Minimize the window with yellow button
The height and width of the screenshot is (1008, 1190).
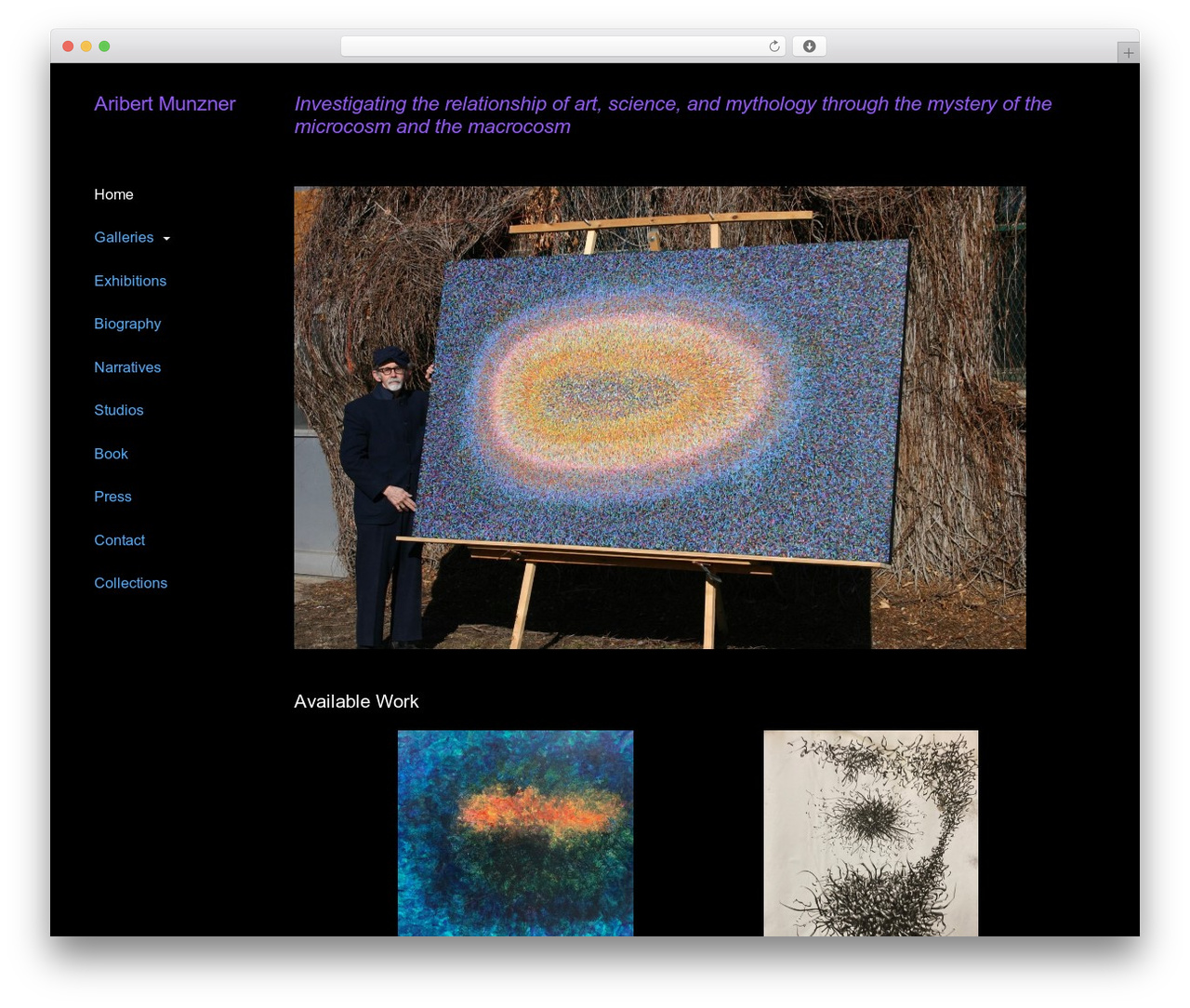[86, 46]
